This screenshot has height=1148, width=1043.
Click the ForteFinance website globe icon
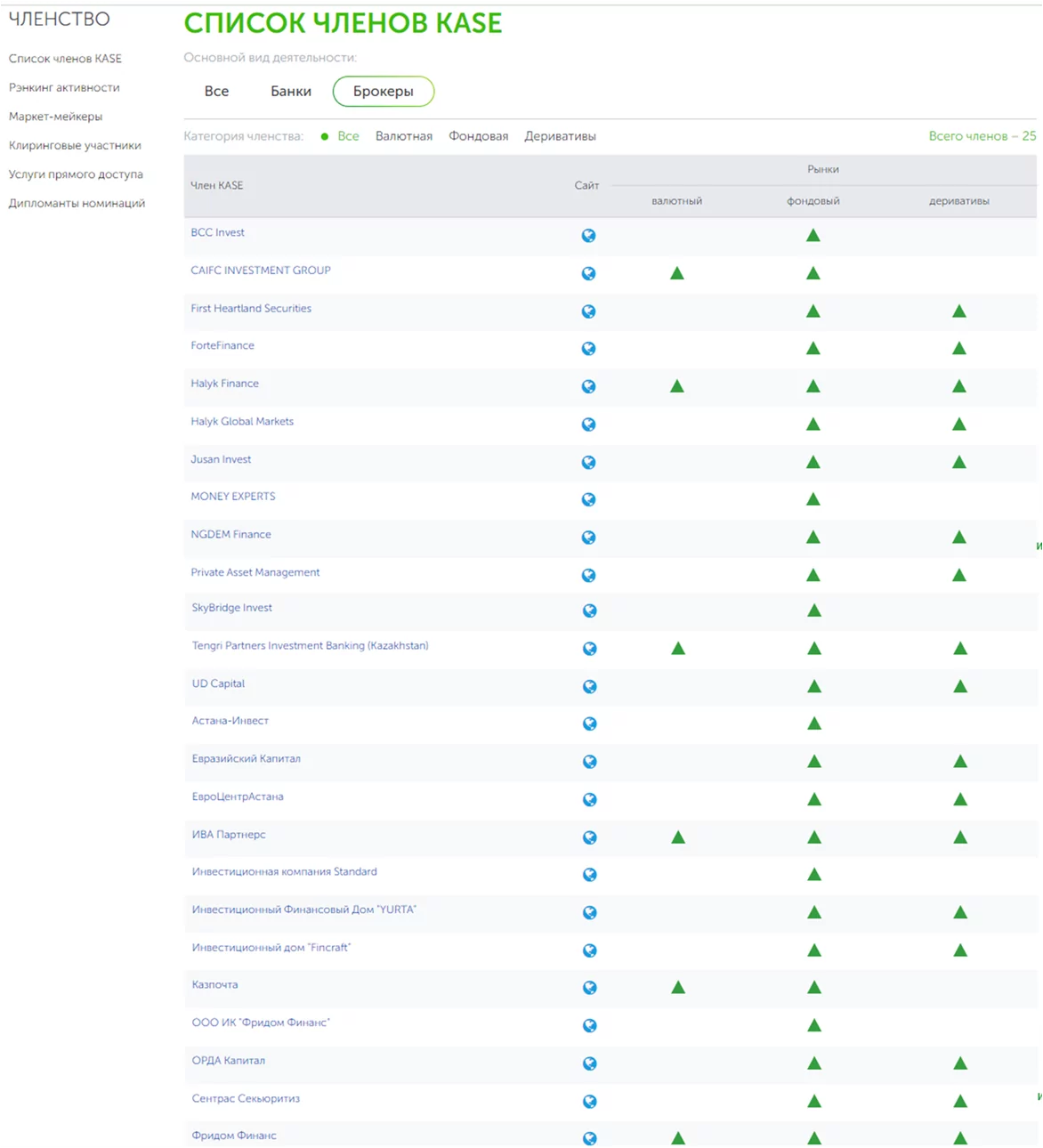pyautogui.click(x=588, y=349)
